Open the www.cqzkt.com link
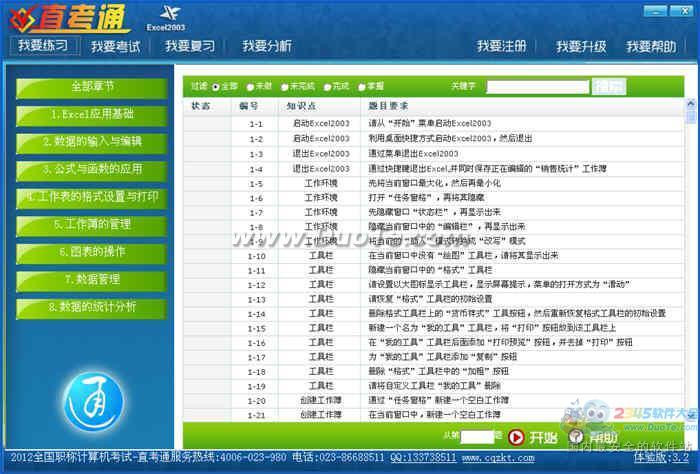 tap(498, 458)
